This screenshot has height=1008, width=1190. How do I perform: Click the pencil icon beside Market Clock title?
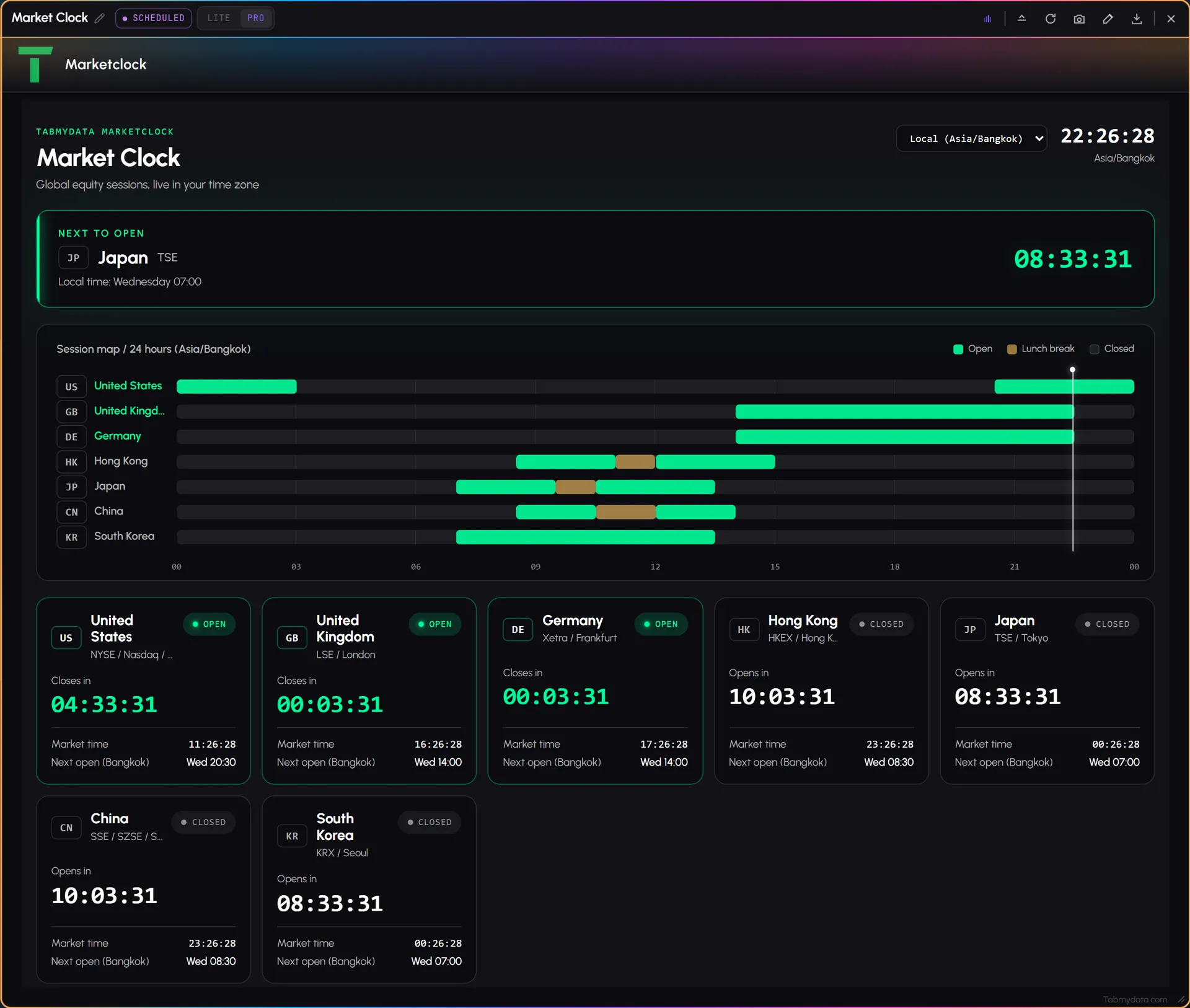tap(99, 18)
